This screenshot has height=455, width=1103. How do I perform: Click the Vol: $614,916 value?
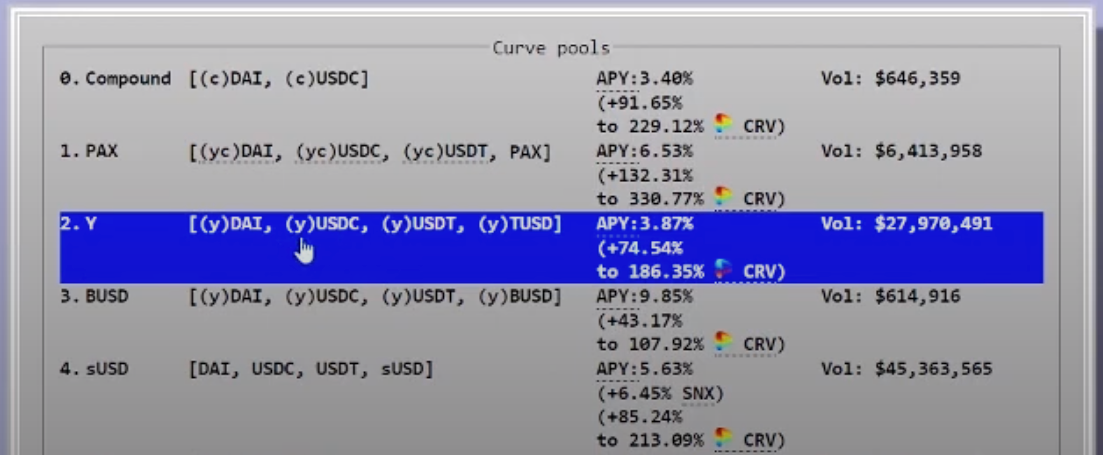coord(891,297)
